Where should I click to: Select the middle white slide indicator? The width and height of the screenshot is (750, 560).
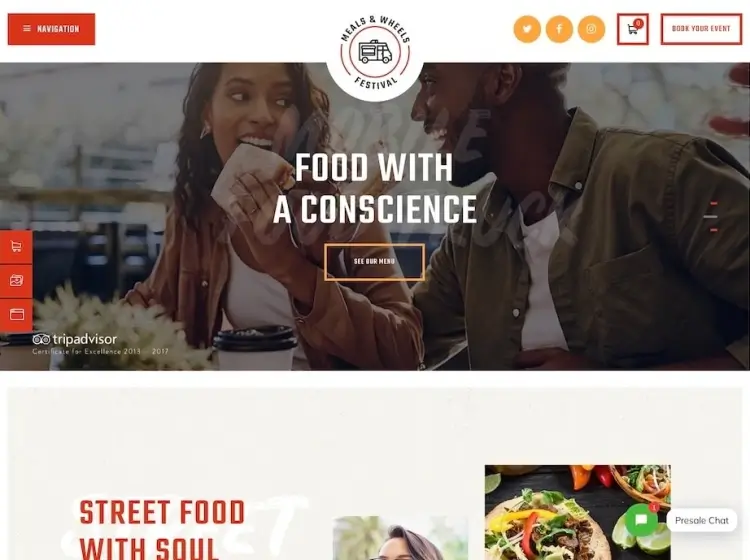pos(710,217)
